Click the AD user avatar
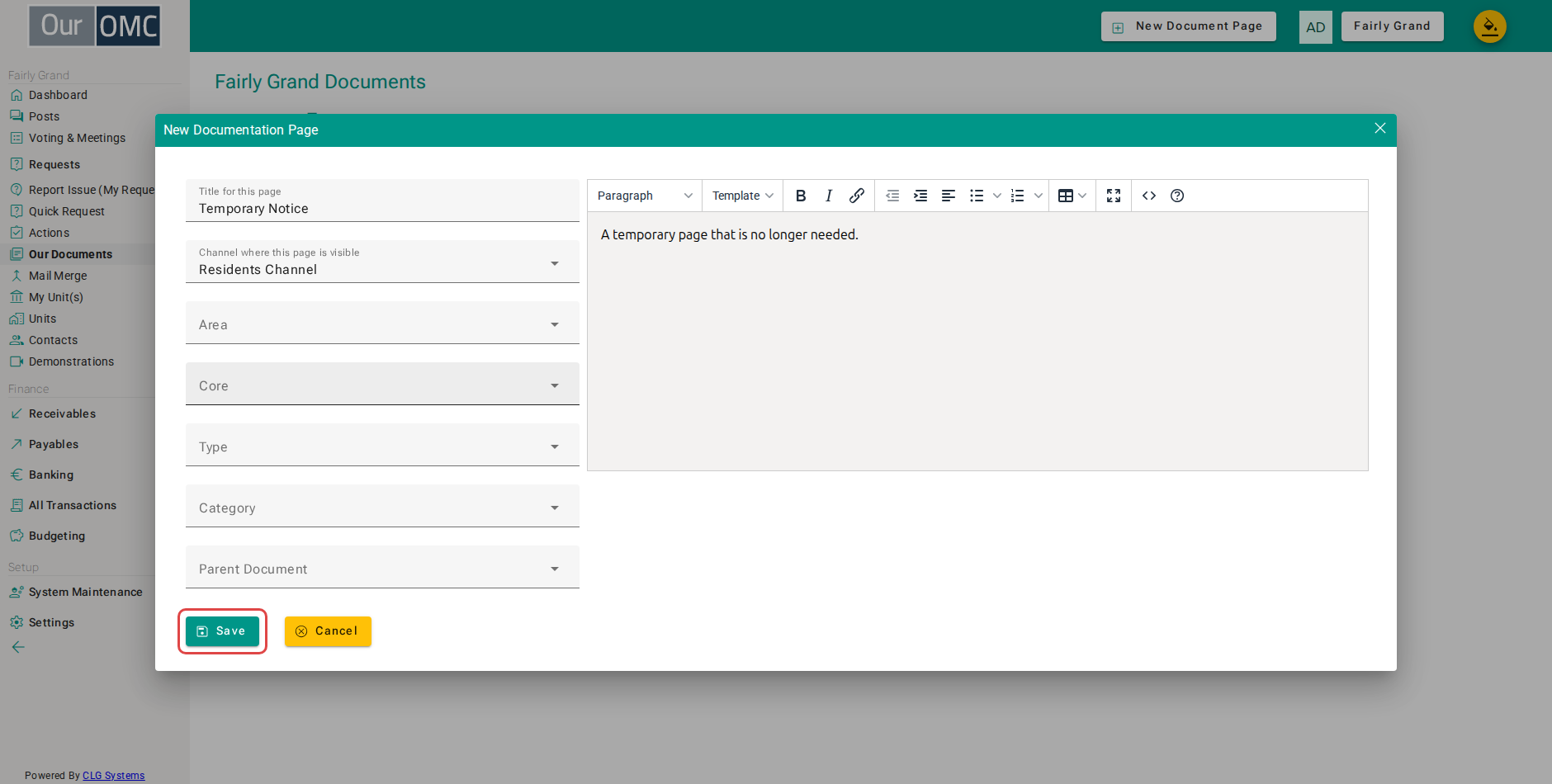The height and width of the screenshot is (784, 1552). point(1316,27)
